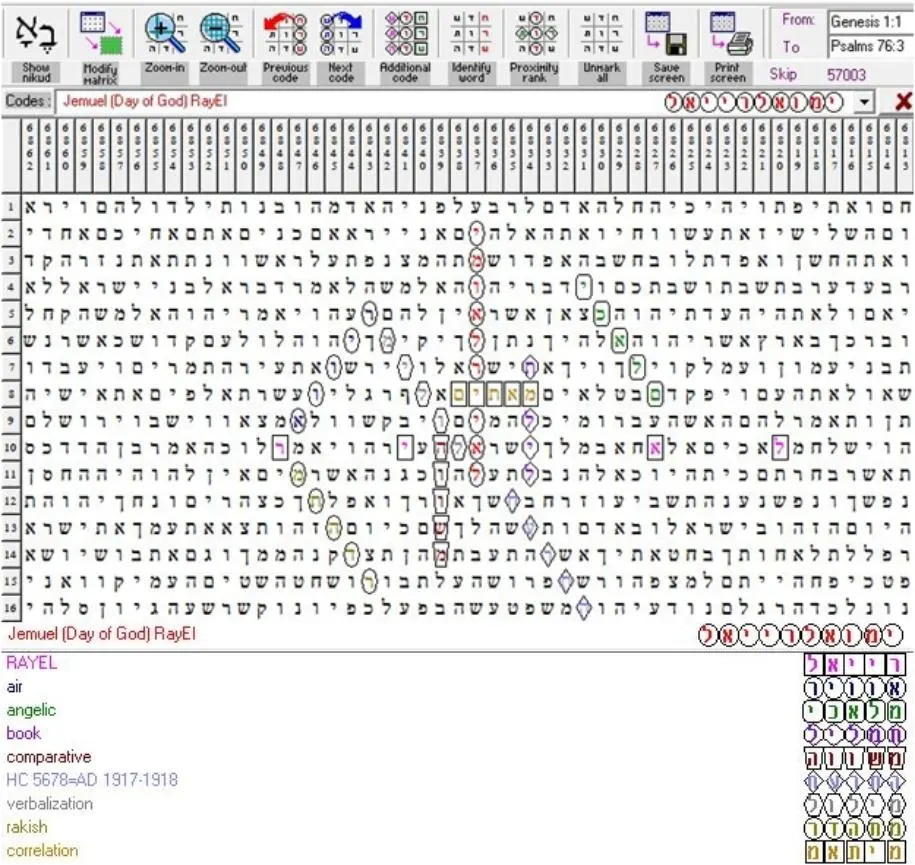Screen dimensions: 915x865
Task: Click the green Hebrew letters beside angelic
Action: pyautogui.click(x=855, y=711)
